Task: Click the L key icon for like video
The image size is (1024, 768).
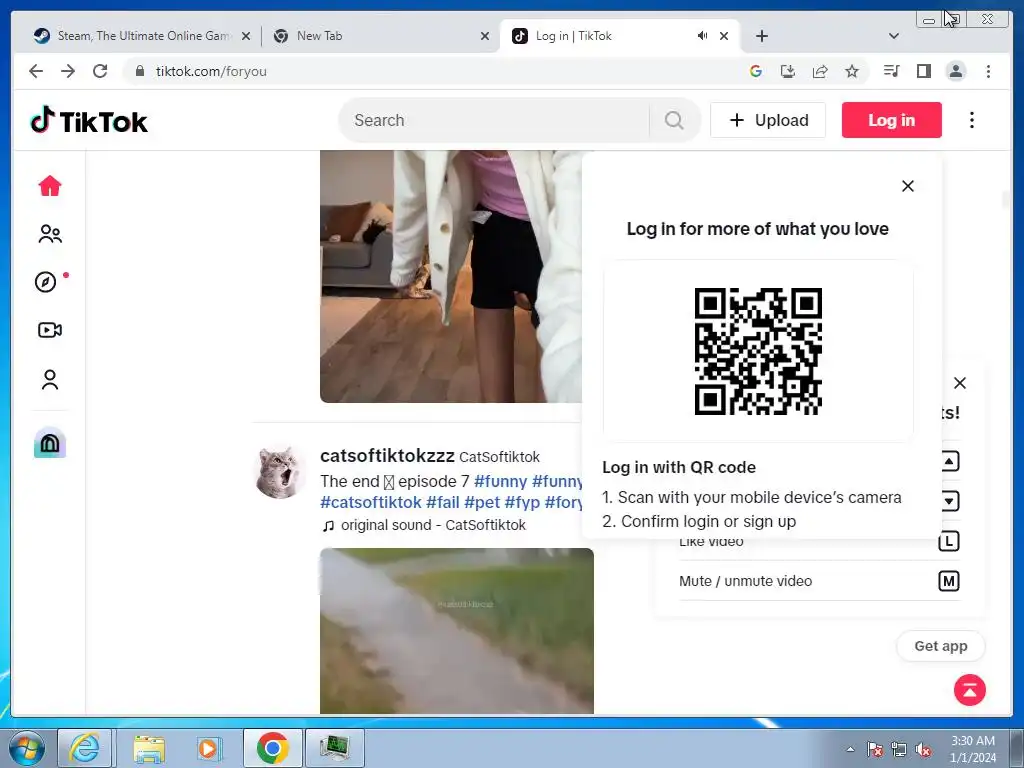Action: (949, 541)
